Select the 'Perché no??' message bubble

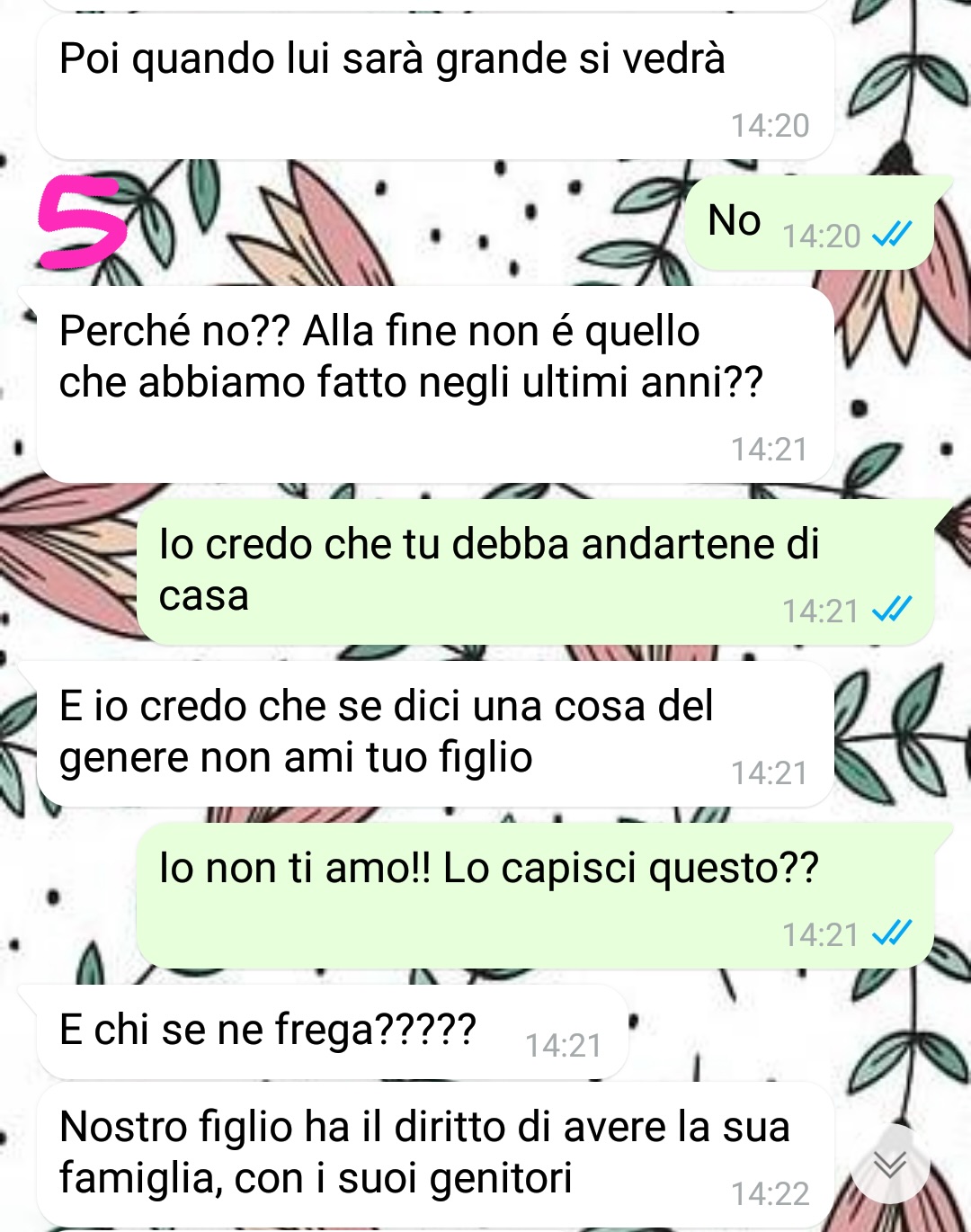pyautogui.click(x=435, y=384)
